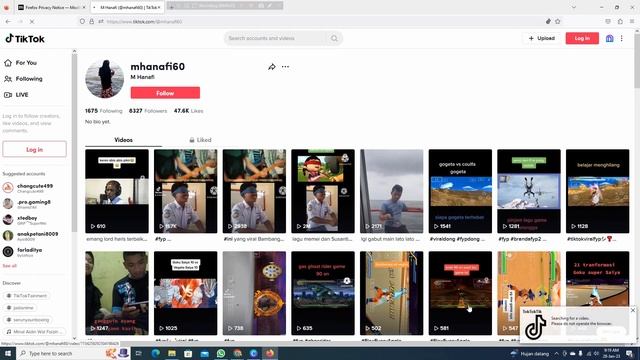The height and width of the screenshot is (360, 640).
Task: Open suggested account changcute499
Action: coord(34,188)
